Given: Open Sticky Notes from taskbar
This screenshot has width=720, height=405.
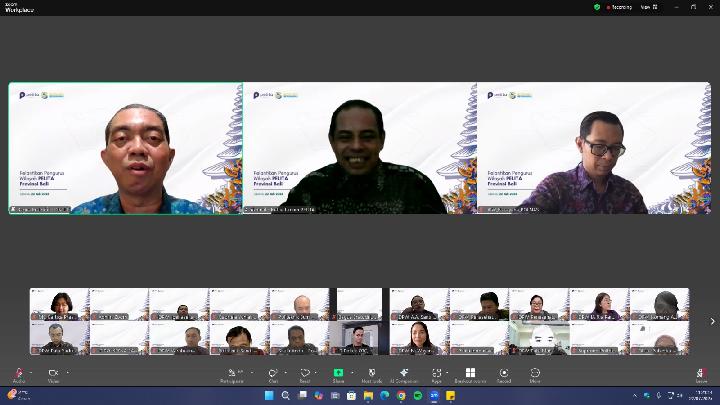Looking at the screenshot, I should click(x=450, y=395).
